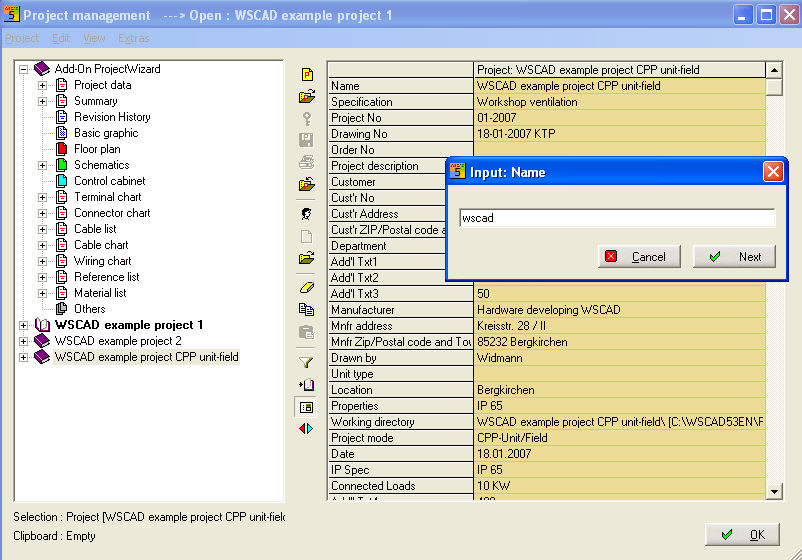This screenshot has height=560, width=802.
Task: Click the Connected Loads value 10 KW
Action: click(x=620, y=486)
